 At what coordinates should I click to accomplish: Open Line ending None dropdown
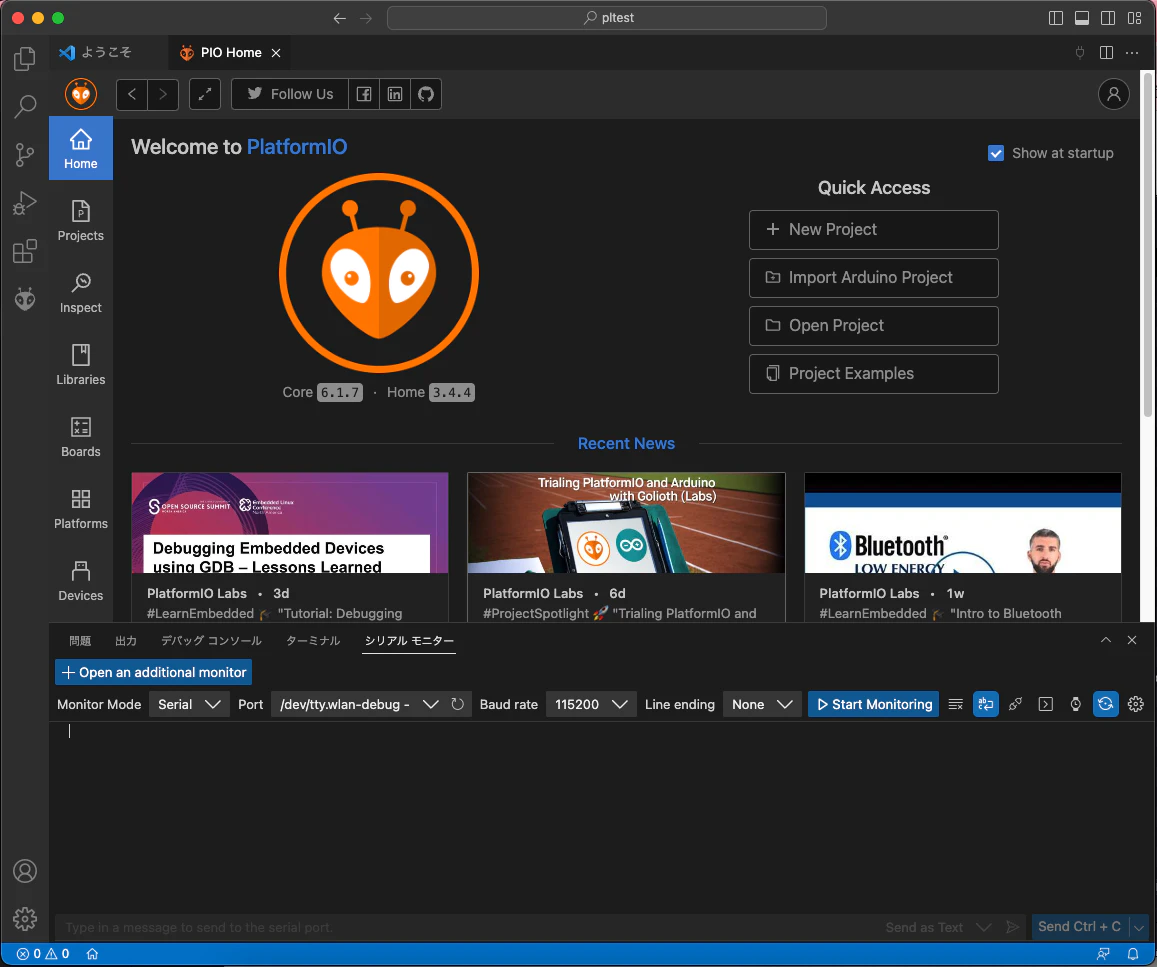[x=761, y=704]
